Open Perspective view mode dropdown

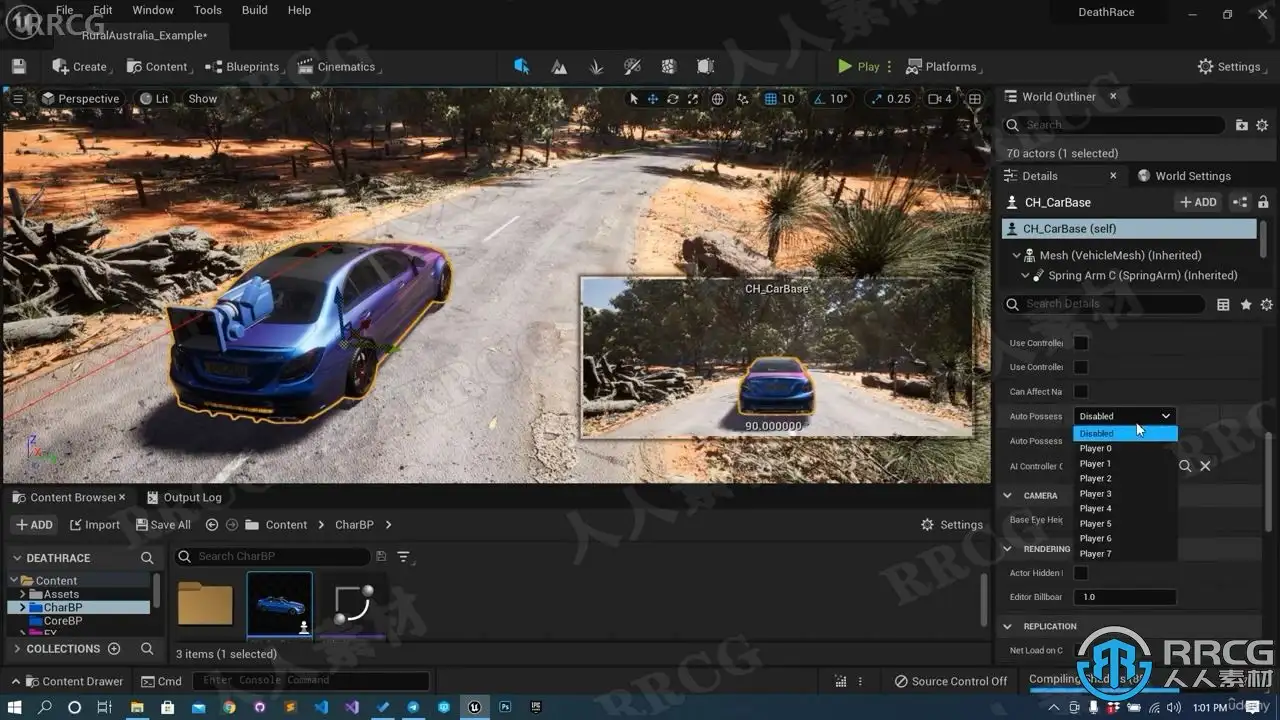(x=80, y=99)
